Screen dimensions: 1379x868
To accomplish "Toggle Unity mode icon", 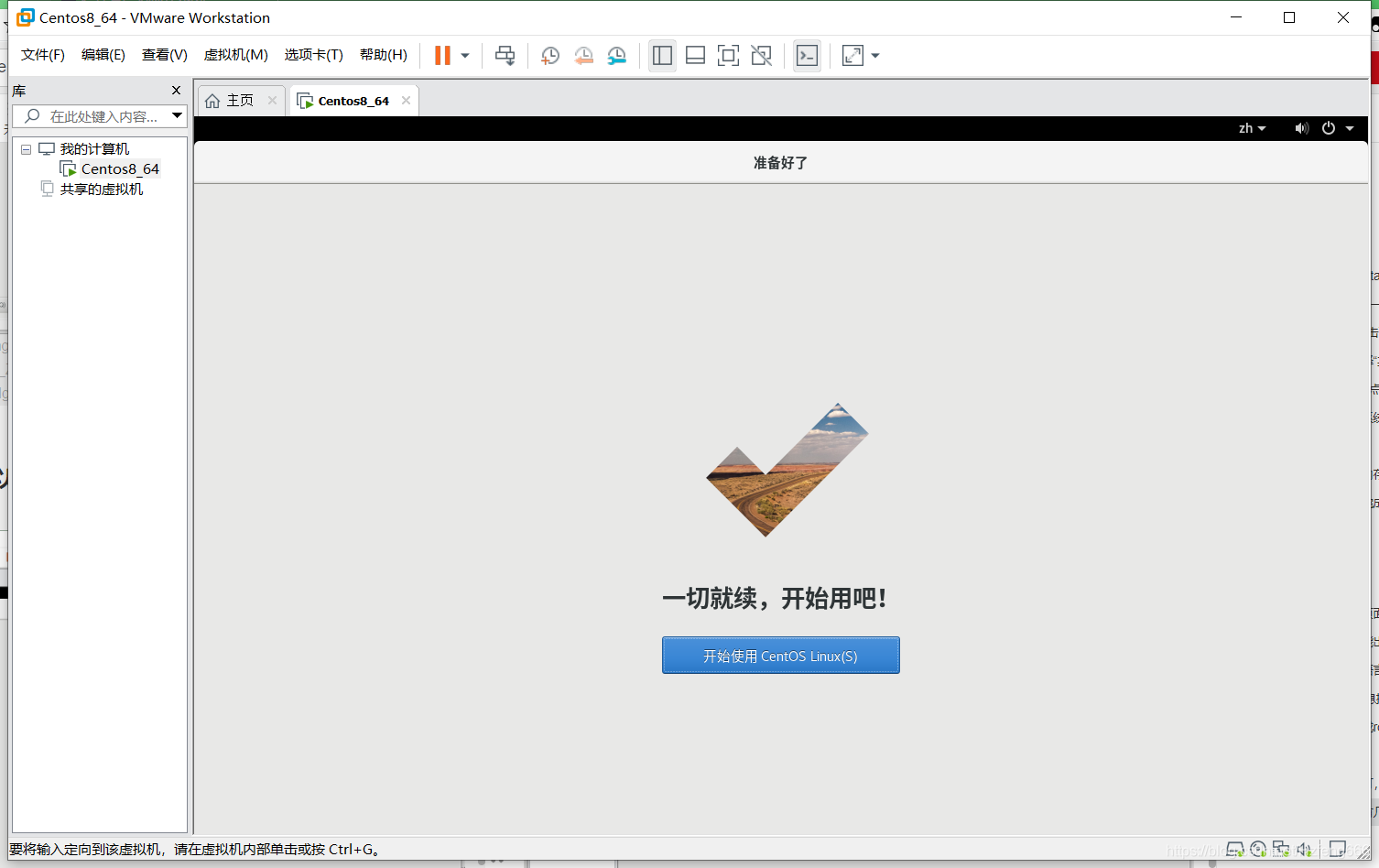I will pyautogui.click(x=761, y=56).
